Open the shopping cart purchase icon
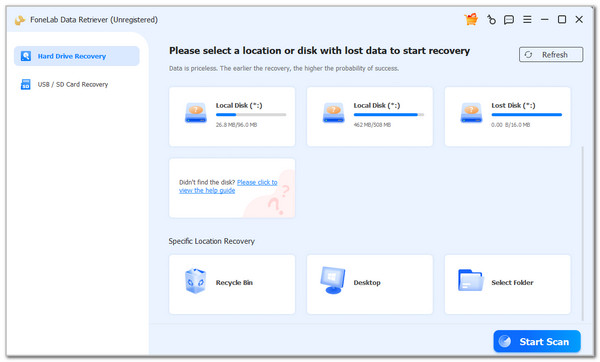 tap(471, 19)
